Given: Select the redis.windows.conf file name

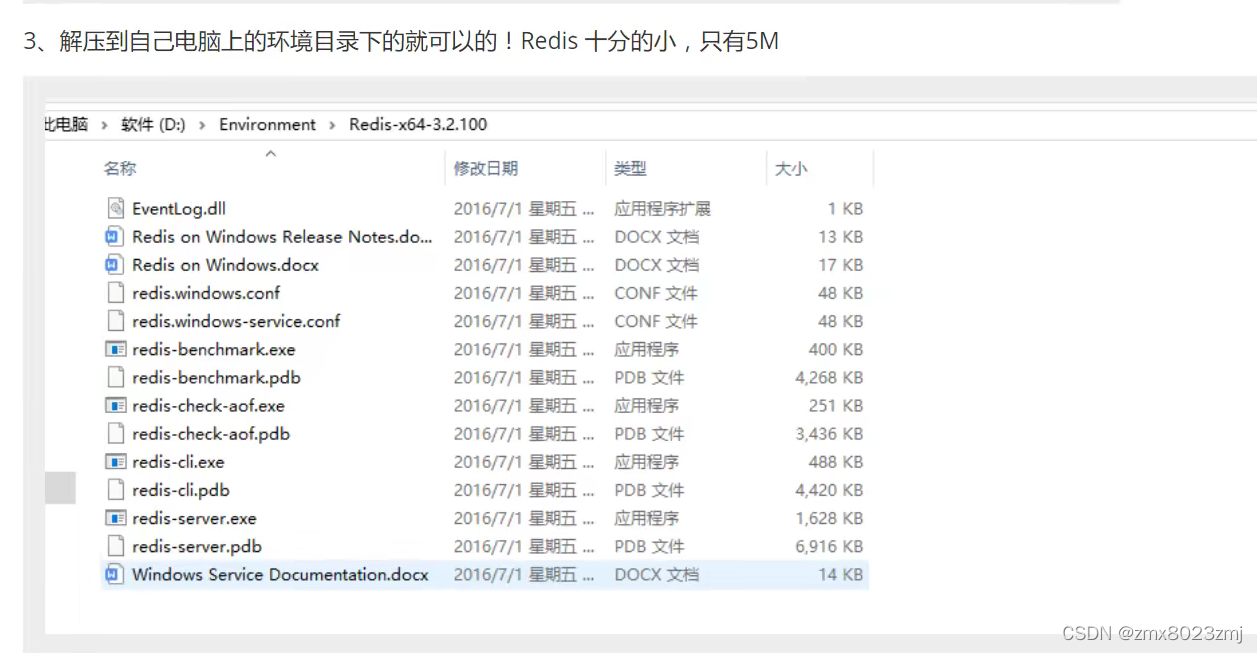Looking at the screenshot, I should click(206, 293).
